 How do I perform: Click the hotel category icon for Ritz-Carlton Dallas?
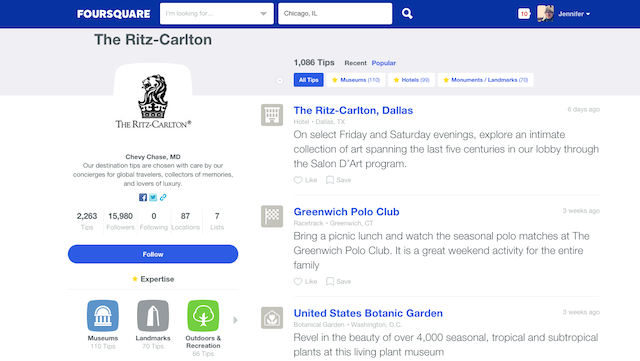[x=272, y=115]
